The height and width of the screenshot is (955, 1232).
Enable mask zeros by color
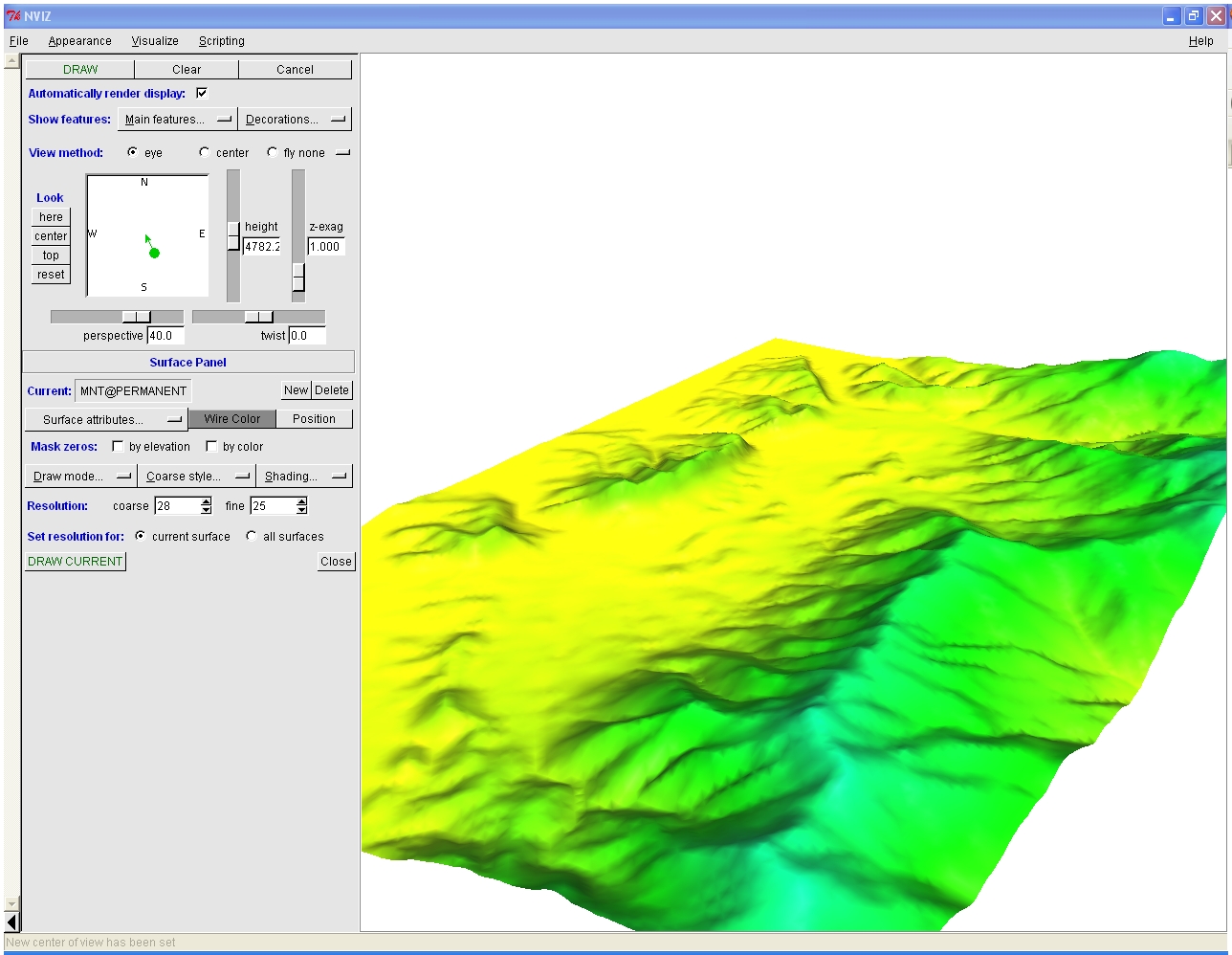(211, 445)
